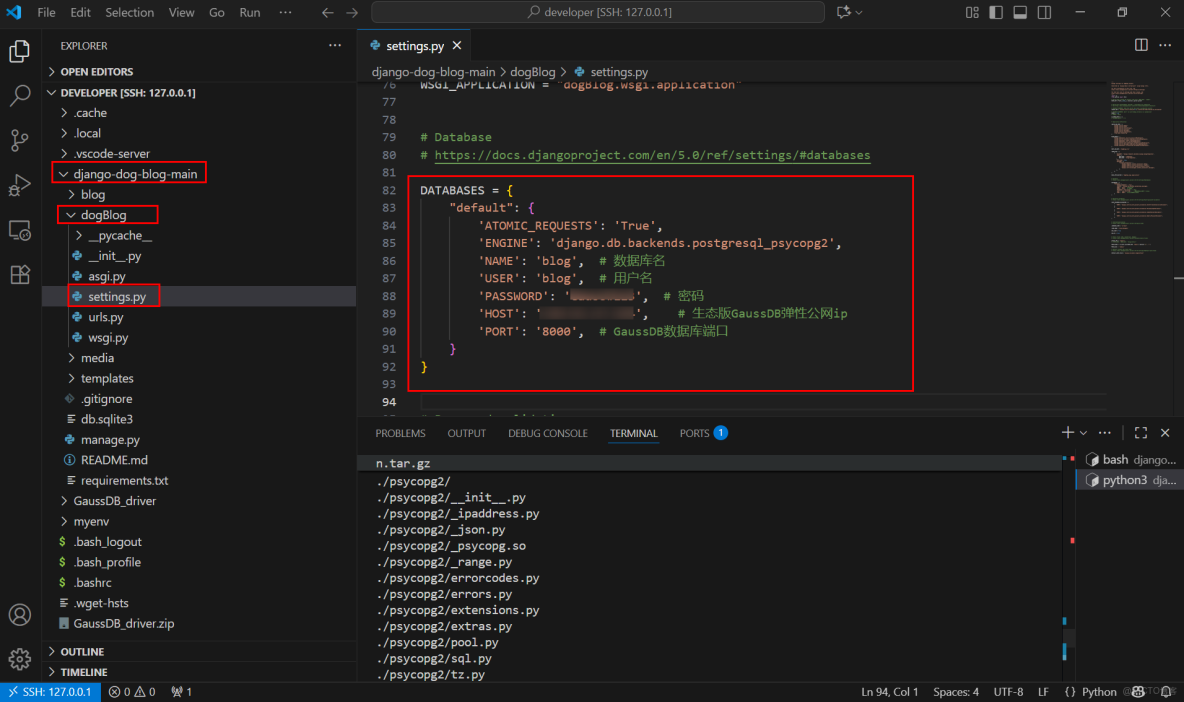
Task: Open Run and Debug view
Action: point(20,185)
